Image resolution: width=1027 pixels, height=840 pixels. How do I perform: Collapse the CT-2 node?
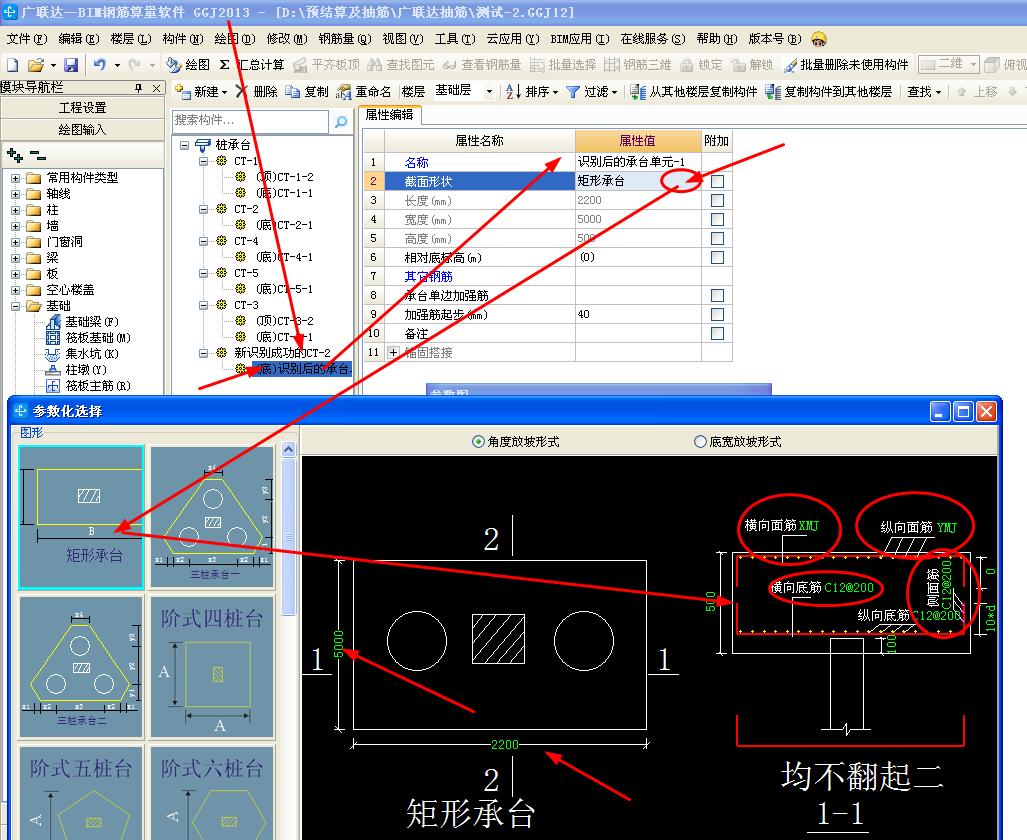click(x=204, y=209)
